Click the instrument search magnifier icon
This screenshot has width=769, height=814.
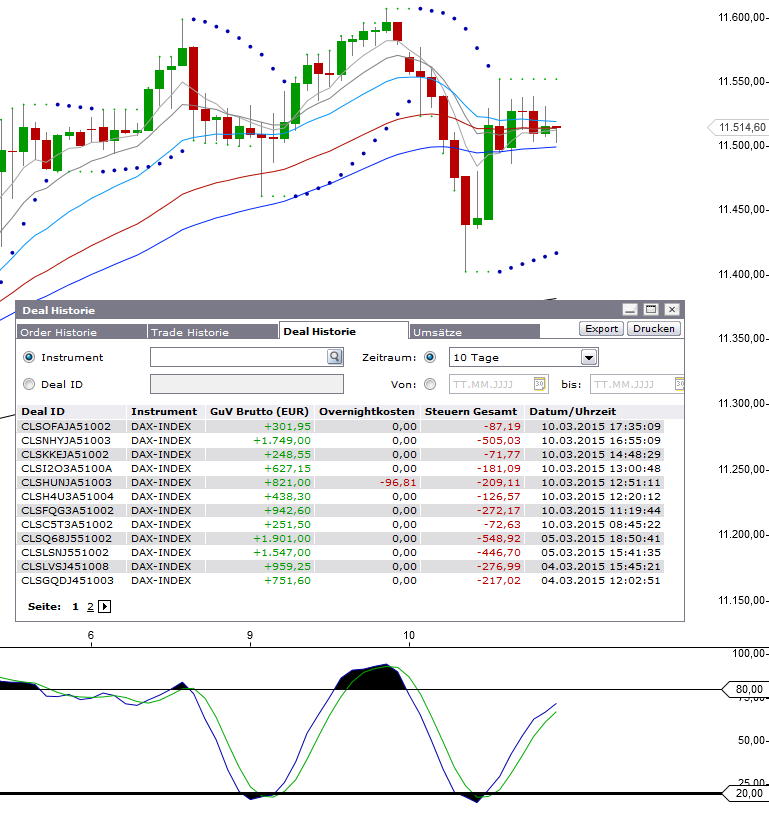click(335, 357)
